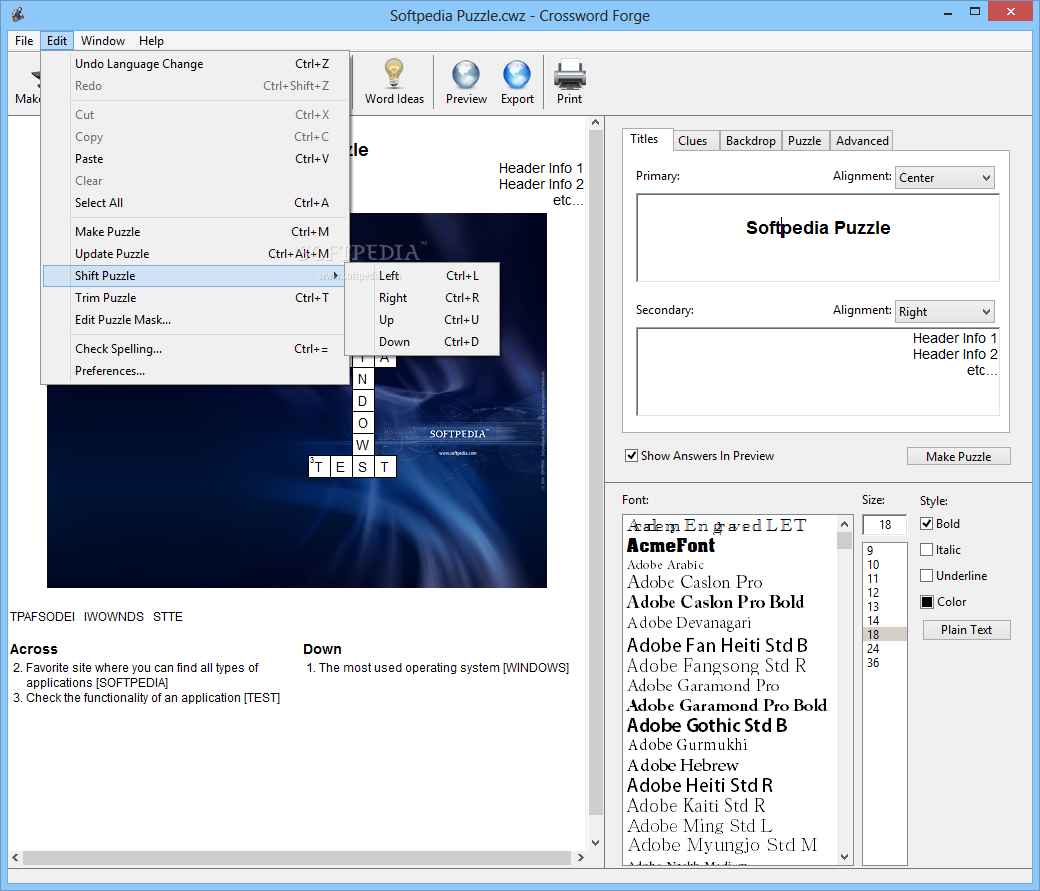The width and height of the screenshot is (1040, 891).
Task: Click preview pane horizontal scroll left arrow
Action: (15, 857)
